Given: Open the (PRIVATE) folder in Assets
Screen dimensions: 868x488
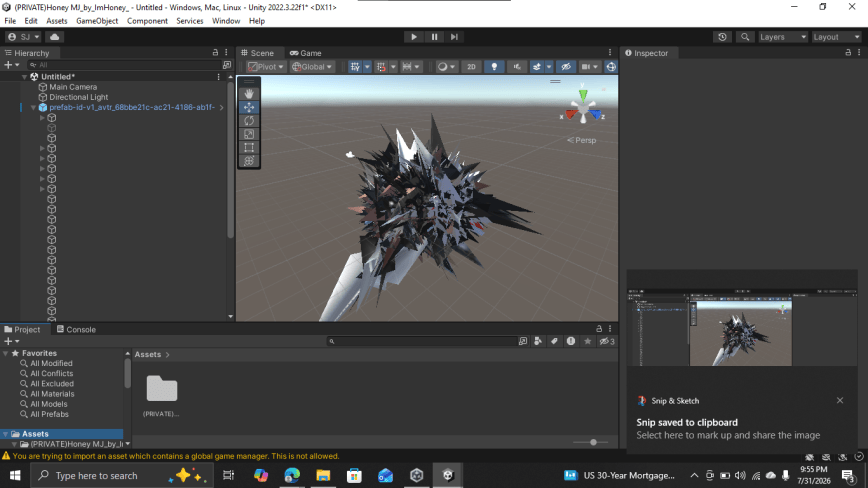Looking at the screenshot, I should pyautogui.click(x=162, y=394).
